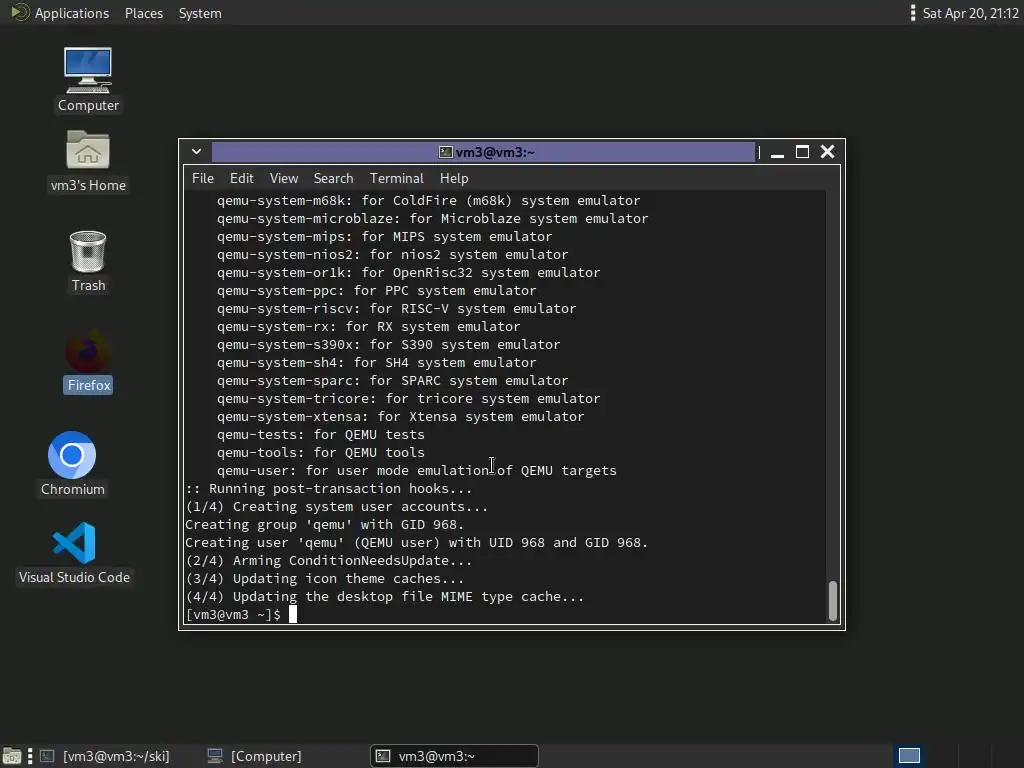Click the top panel three-dot handle

point(912,13)
